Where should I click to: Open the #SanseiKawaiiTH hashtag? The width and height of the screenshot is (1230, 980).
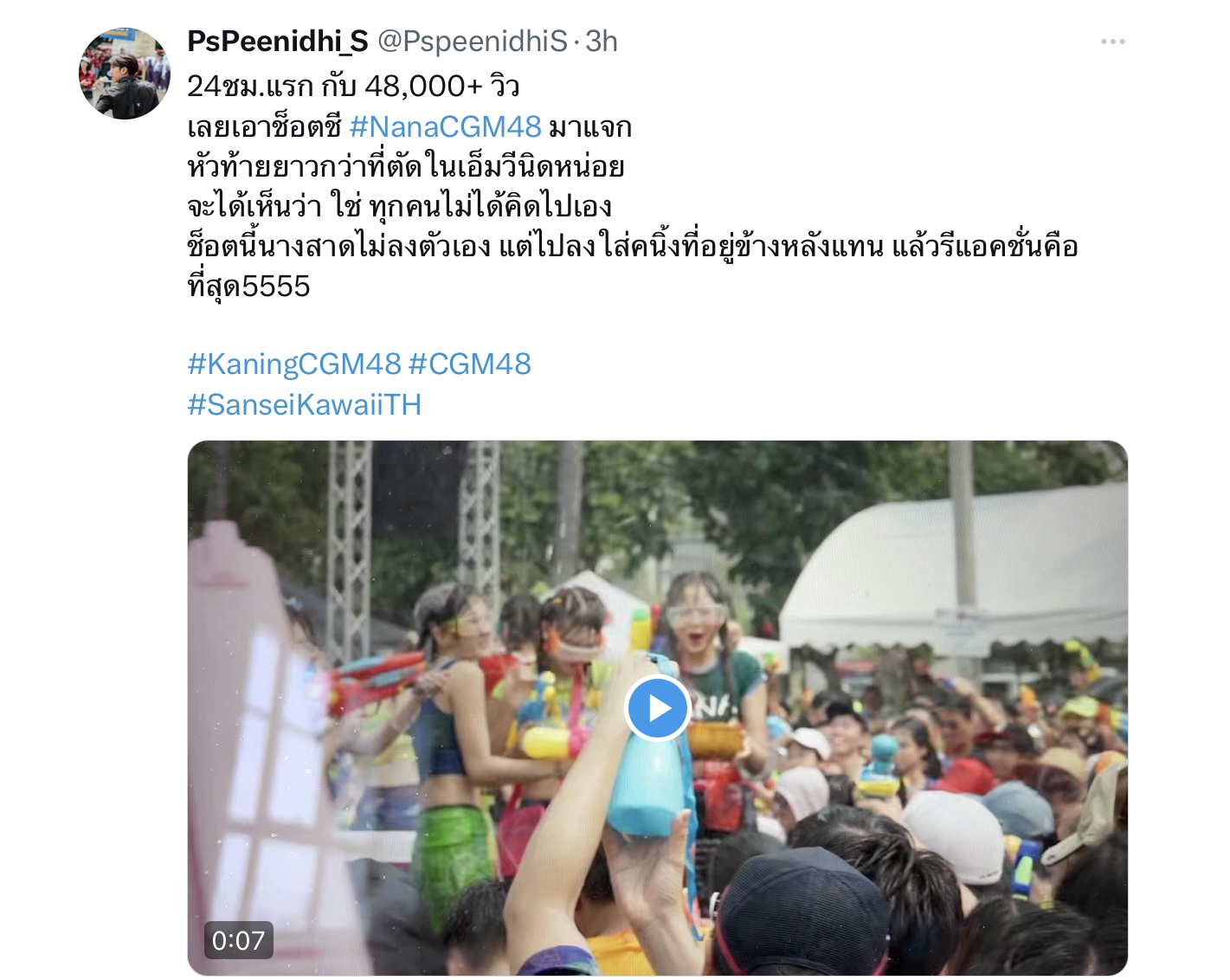(304, 404)
